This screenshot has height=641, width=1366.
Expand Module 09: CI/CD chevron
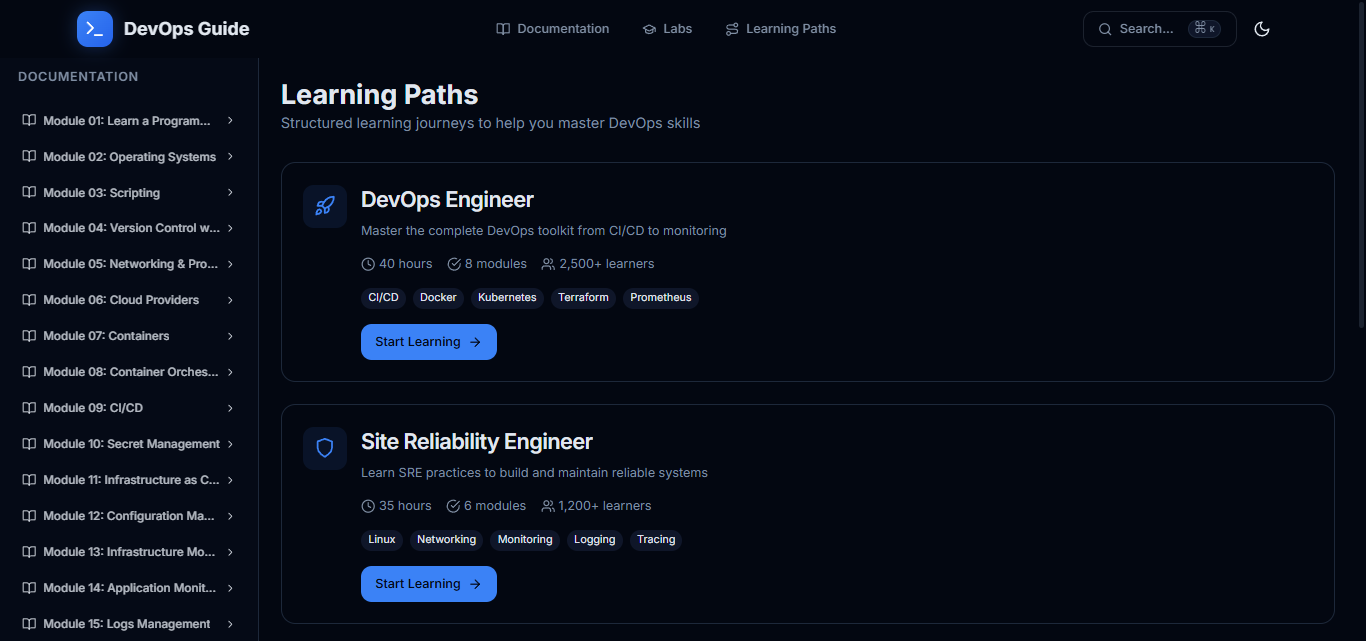(230, 407)
